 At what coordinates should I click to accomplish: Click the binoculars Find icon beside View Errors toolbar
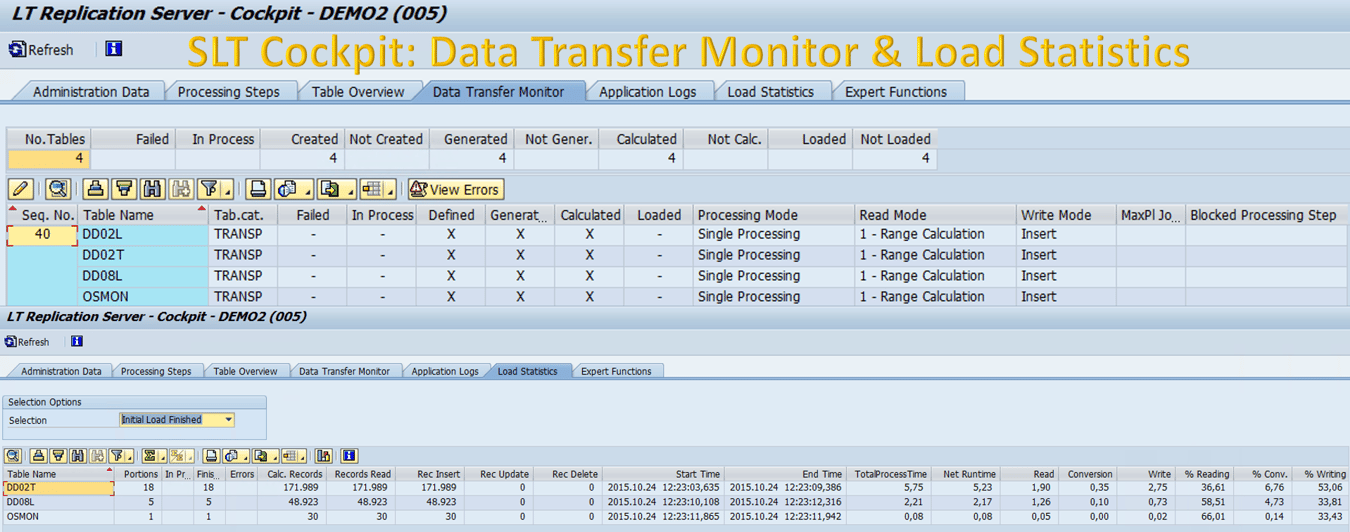(152, 189)
